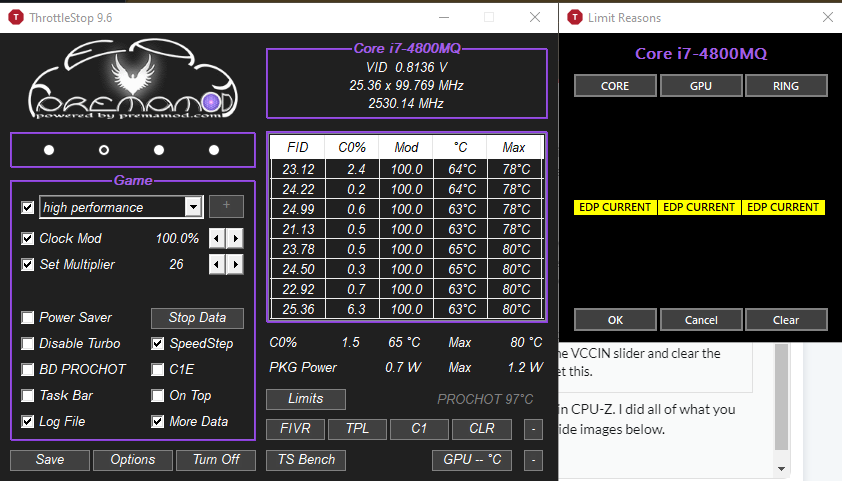Toggle the SpeedStep checkbox
Image resolution: width=842 pixels, height=481 pixels.
(x=157, y=344)
